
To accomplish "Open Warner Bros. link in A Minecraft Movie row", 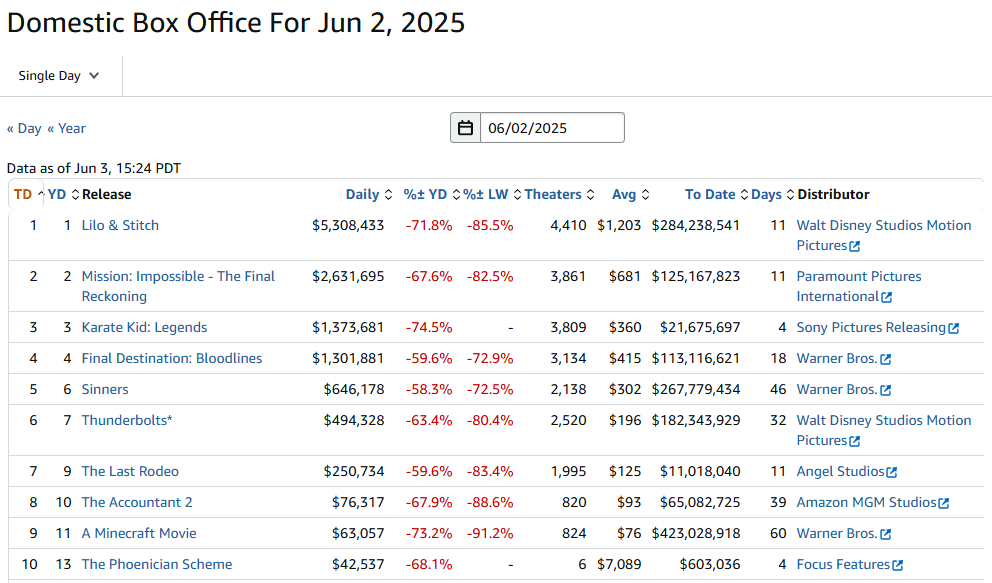I will [844, 534].
